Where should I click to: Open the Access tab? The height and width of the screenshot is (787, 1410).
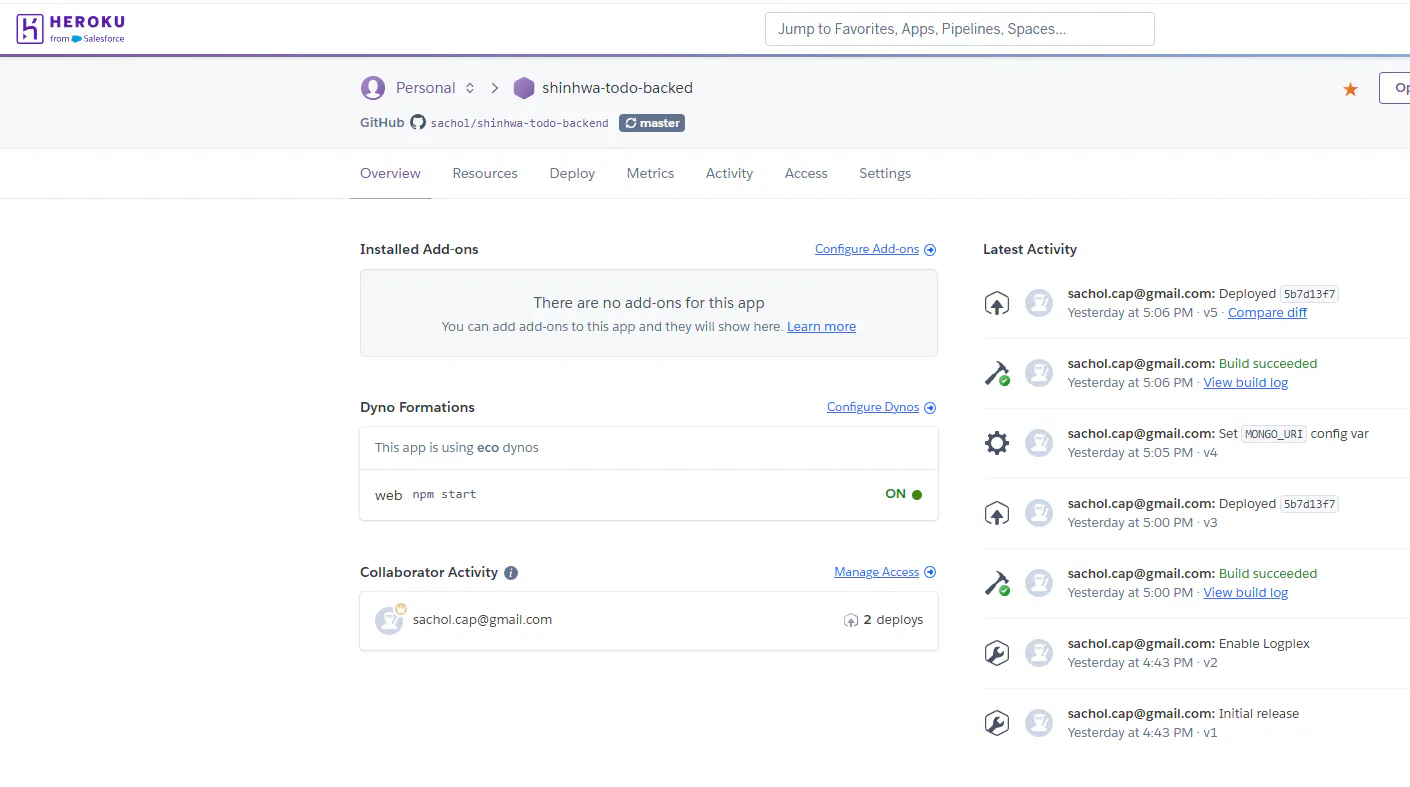[x=806, y=173]
